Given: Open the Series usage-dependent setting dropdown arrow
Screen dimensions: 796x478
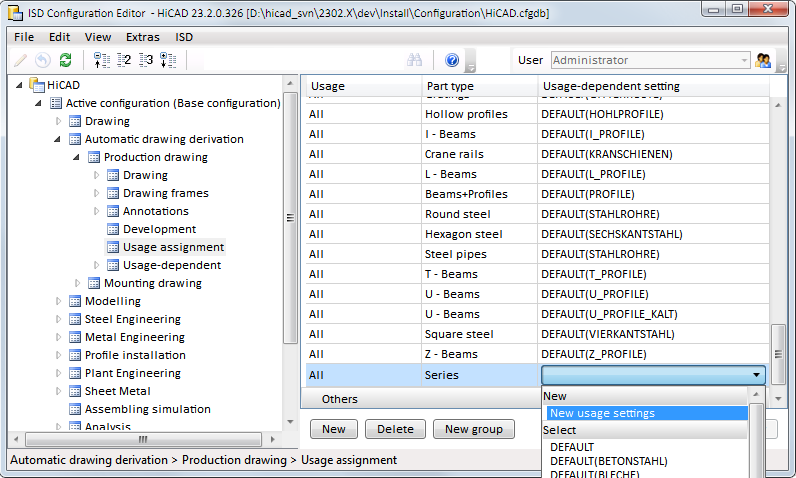Looking at the screenshot, I should click(756, 375).
